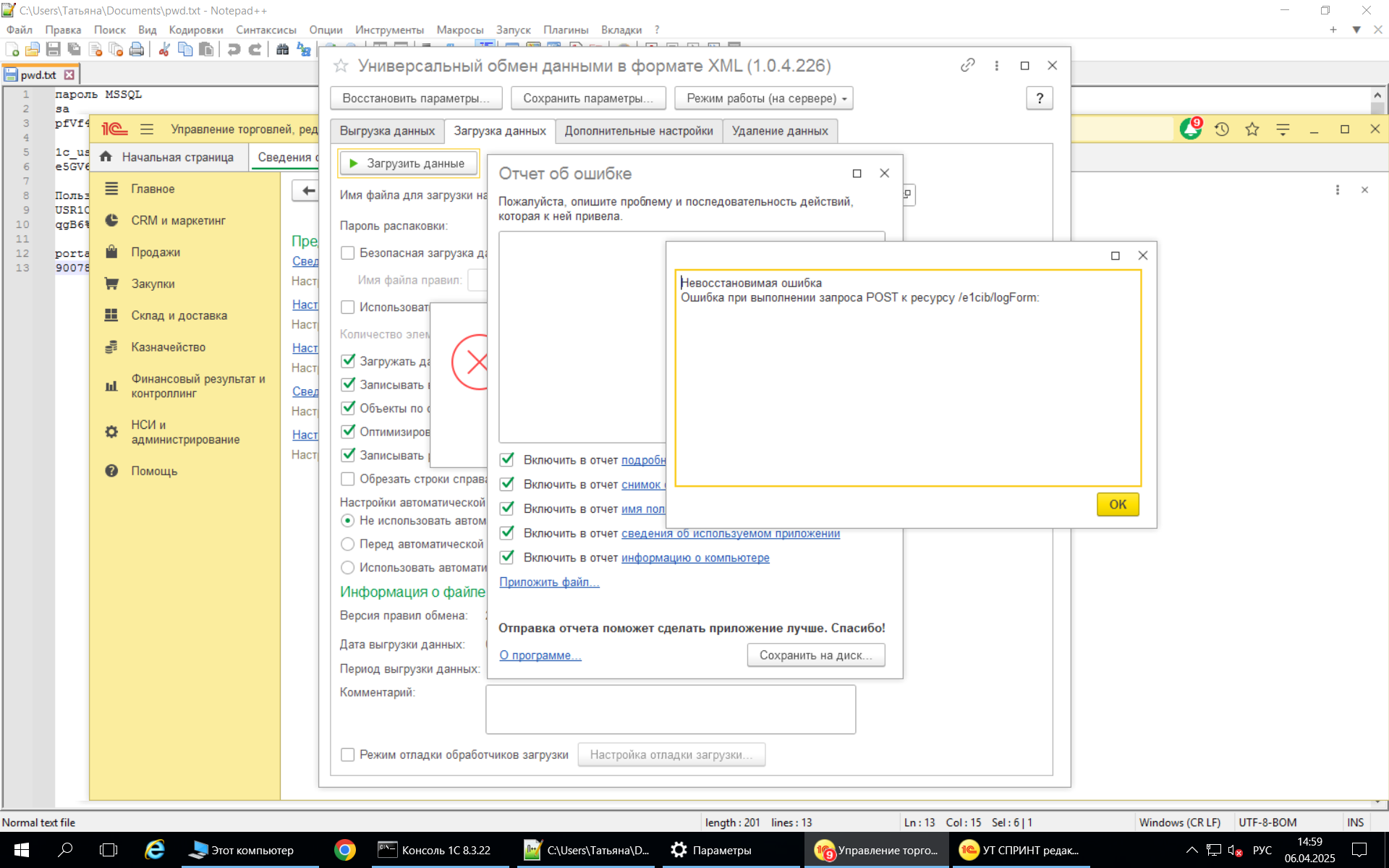Click the 1C notifications bell with badge 9
Screen dimensions: 1389x868
point(1190,129)
